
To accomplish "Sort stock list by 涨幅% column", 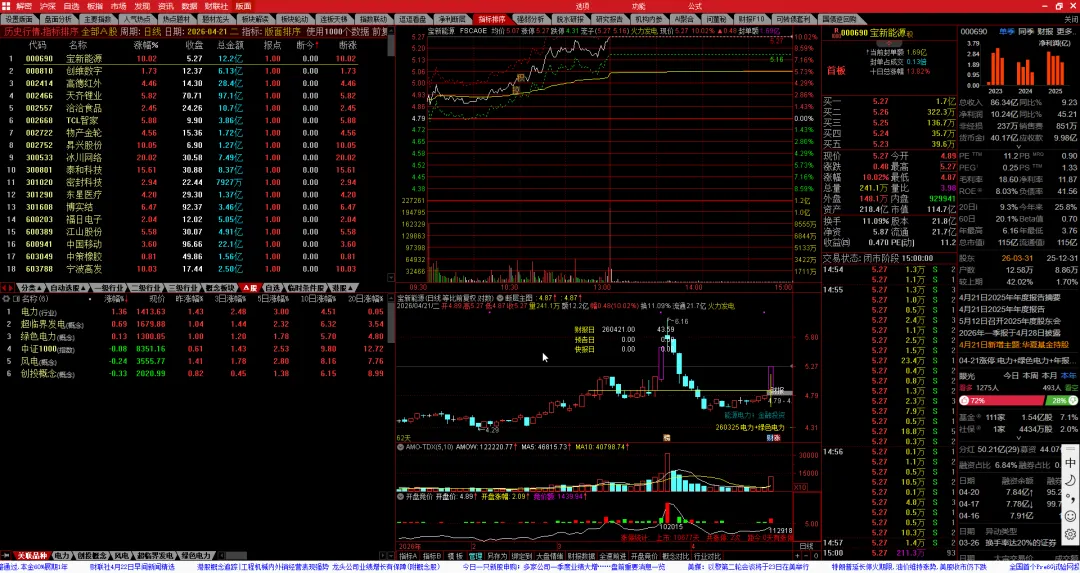I will click(146, 45).
